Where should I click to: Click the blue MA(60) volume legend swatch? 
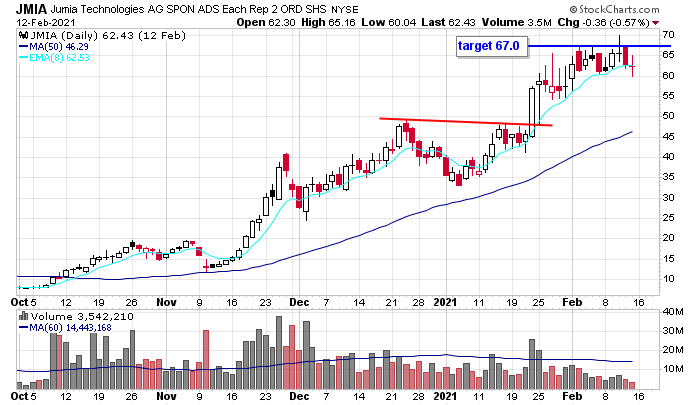click(24, 328)
